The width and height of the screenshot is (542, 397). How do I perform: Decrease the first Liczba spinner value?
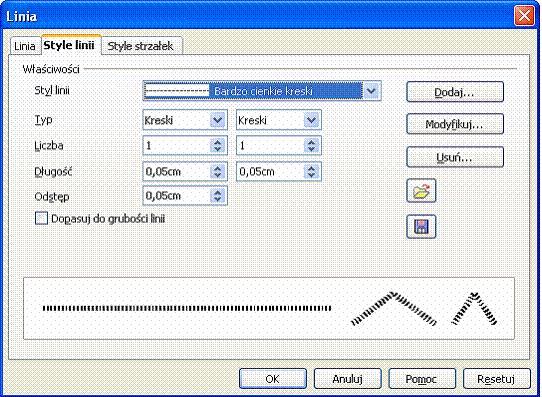tap(217, 149)
